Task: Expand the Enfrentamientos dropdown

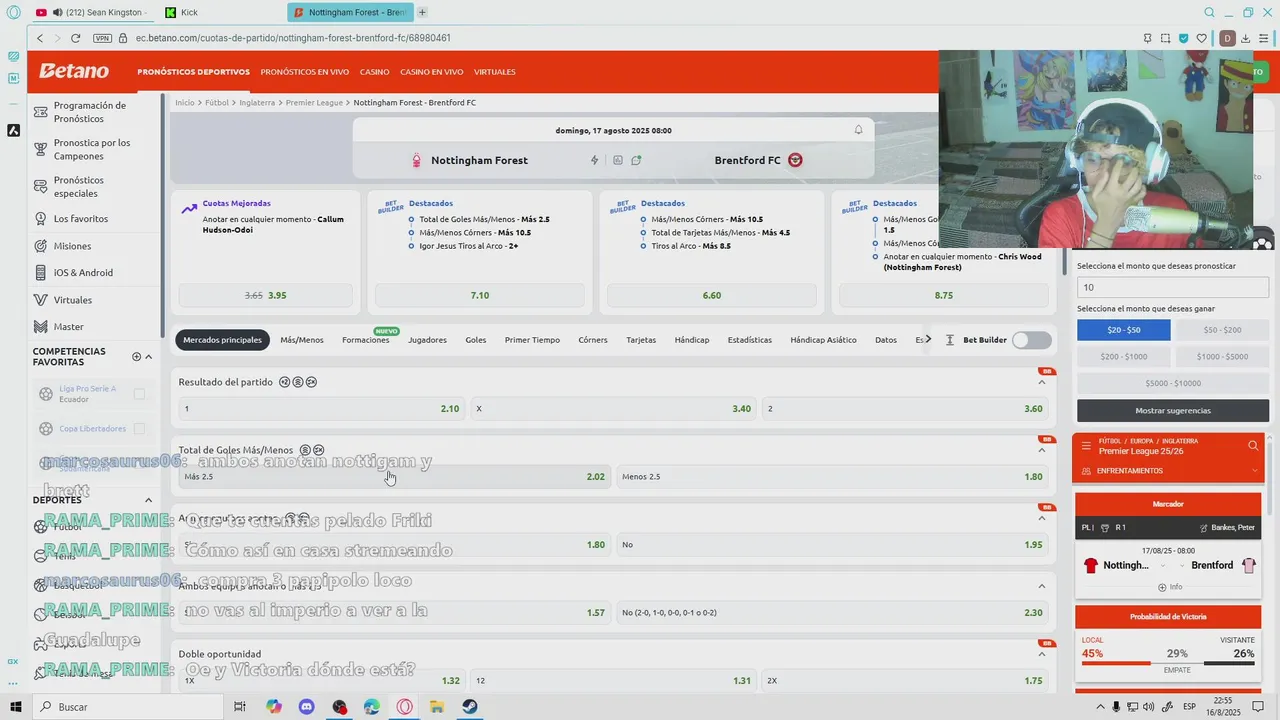Action: (1255, 471)
